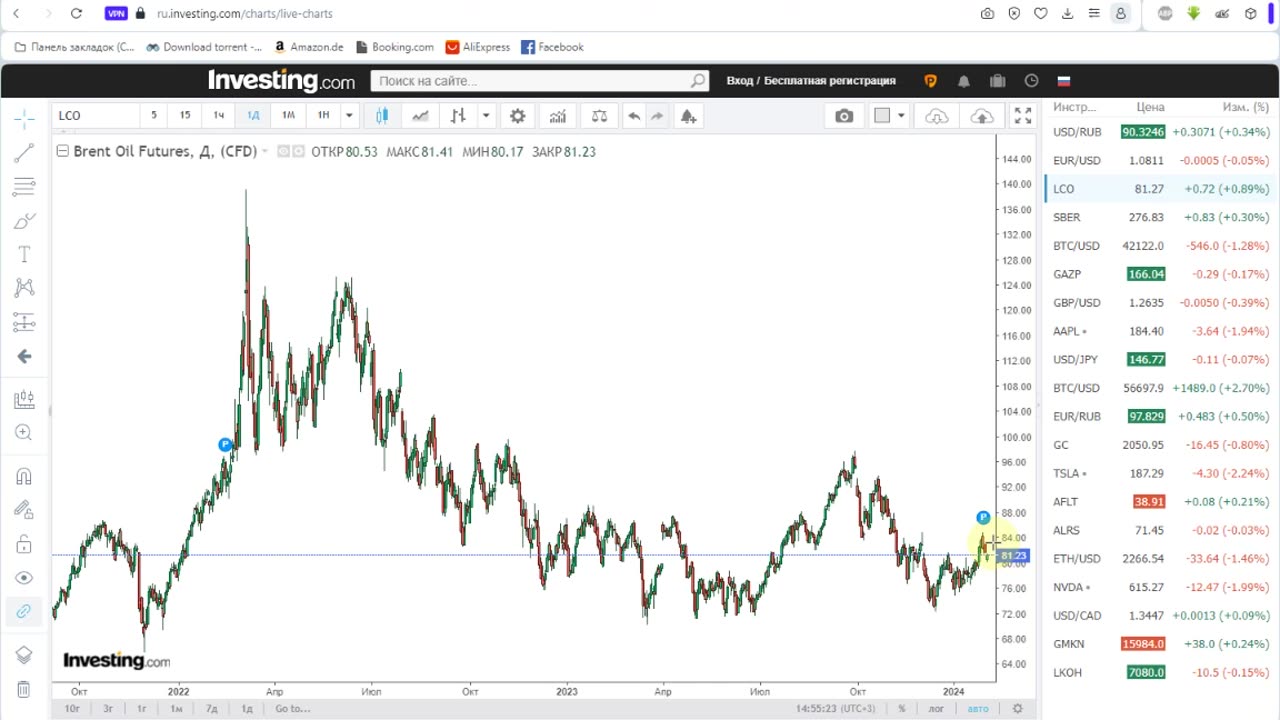Screen dimensions: 1280x720
Task: Select the text annotation tool
Action: [25, 255]
